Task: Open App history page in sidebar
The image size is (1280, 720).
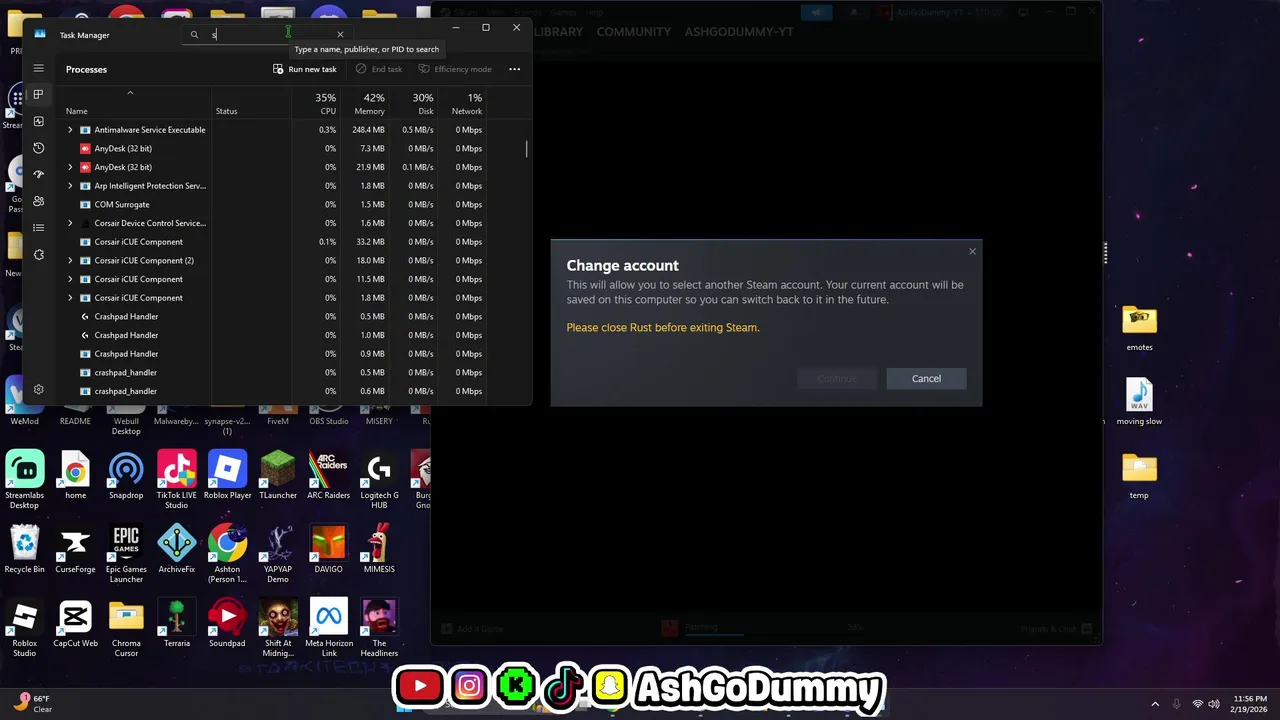Action: [38, 148]
